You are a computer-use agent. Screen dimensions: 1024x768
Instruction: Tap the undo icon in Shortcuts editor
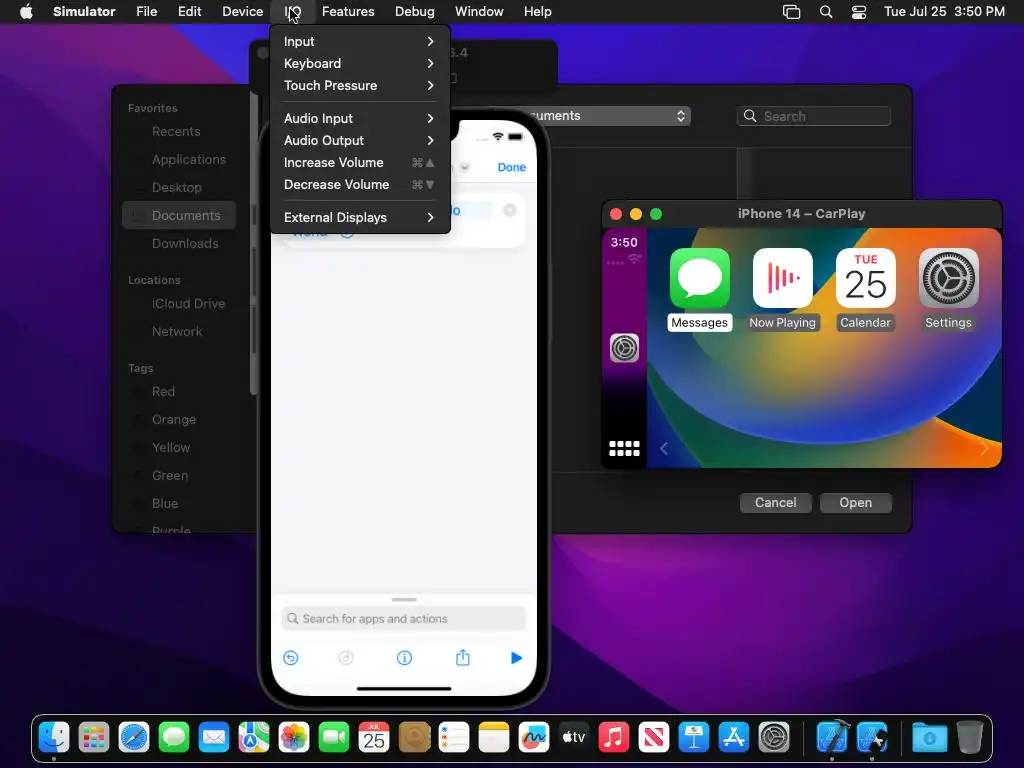[x=291, y=658]
